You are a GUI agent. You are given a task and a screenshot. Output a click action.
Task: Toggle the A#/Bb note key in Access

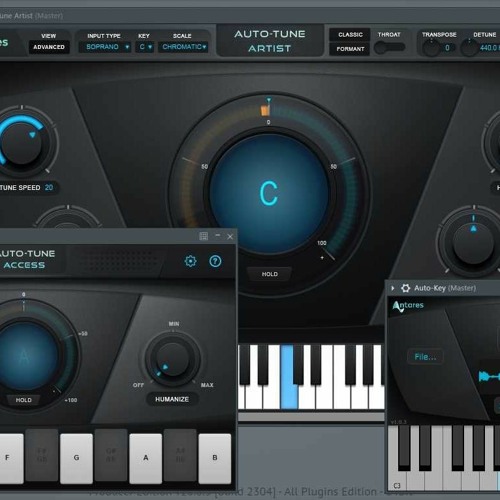180,455
